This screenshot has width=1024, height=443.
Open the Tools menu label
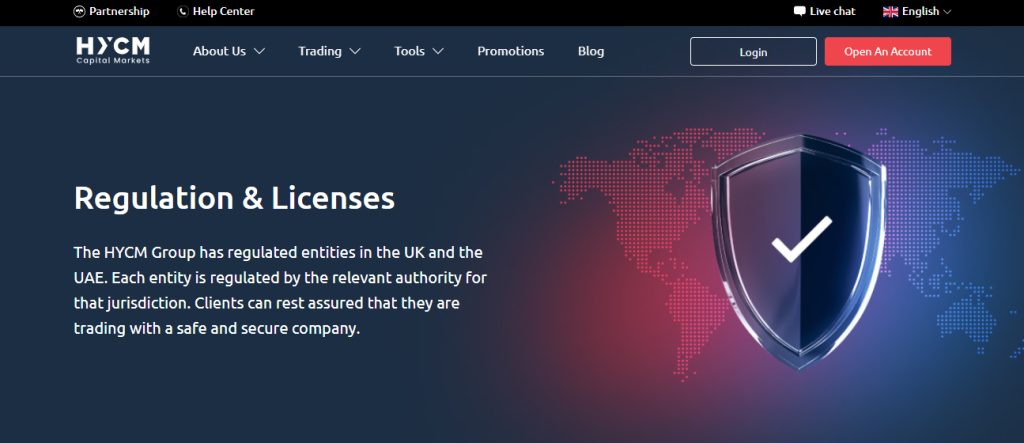[410, 51]
